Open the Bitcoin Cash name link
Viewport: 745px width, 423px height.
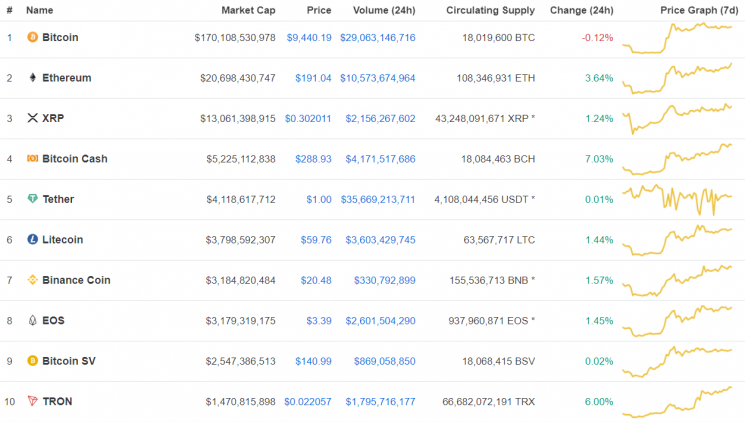click(x=75, y=158)
